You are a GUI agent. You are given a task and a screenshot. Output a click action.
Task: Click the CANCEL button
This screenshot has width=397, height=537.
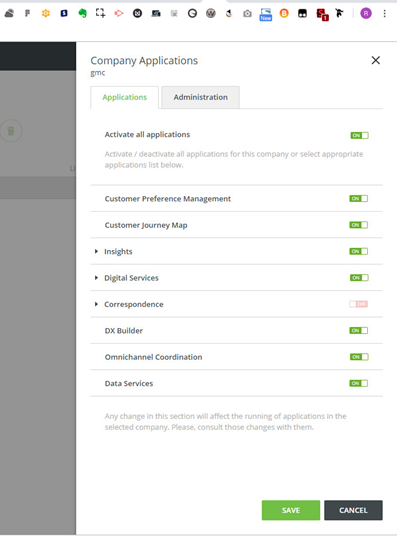(353, 510)
